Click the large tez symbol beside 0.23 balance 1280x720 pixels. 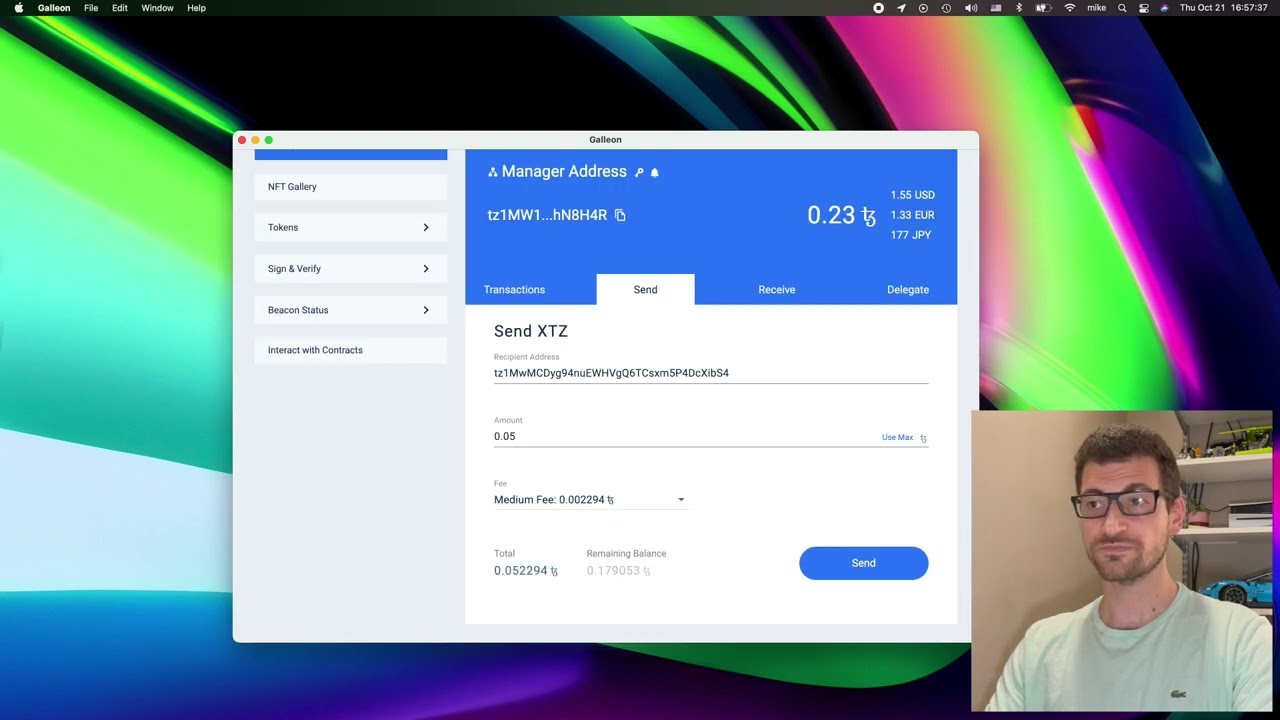tap(868, 216)
